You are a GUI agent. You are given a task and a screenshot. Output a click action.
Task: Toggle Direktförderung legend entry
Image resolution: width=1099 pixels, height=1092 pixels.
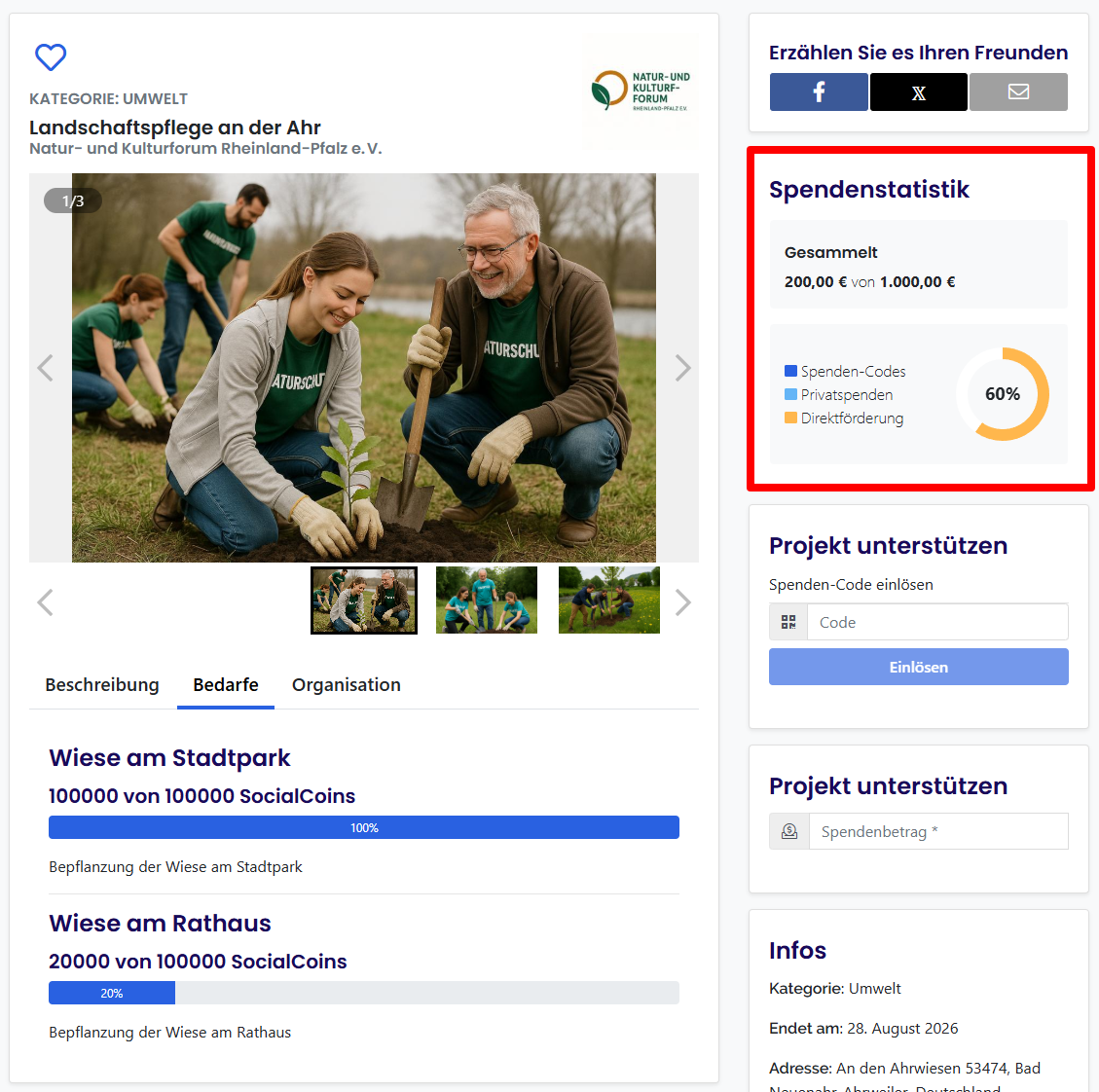844,419
